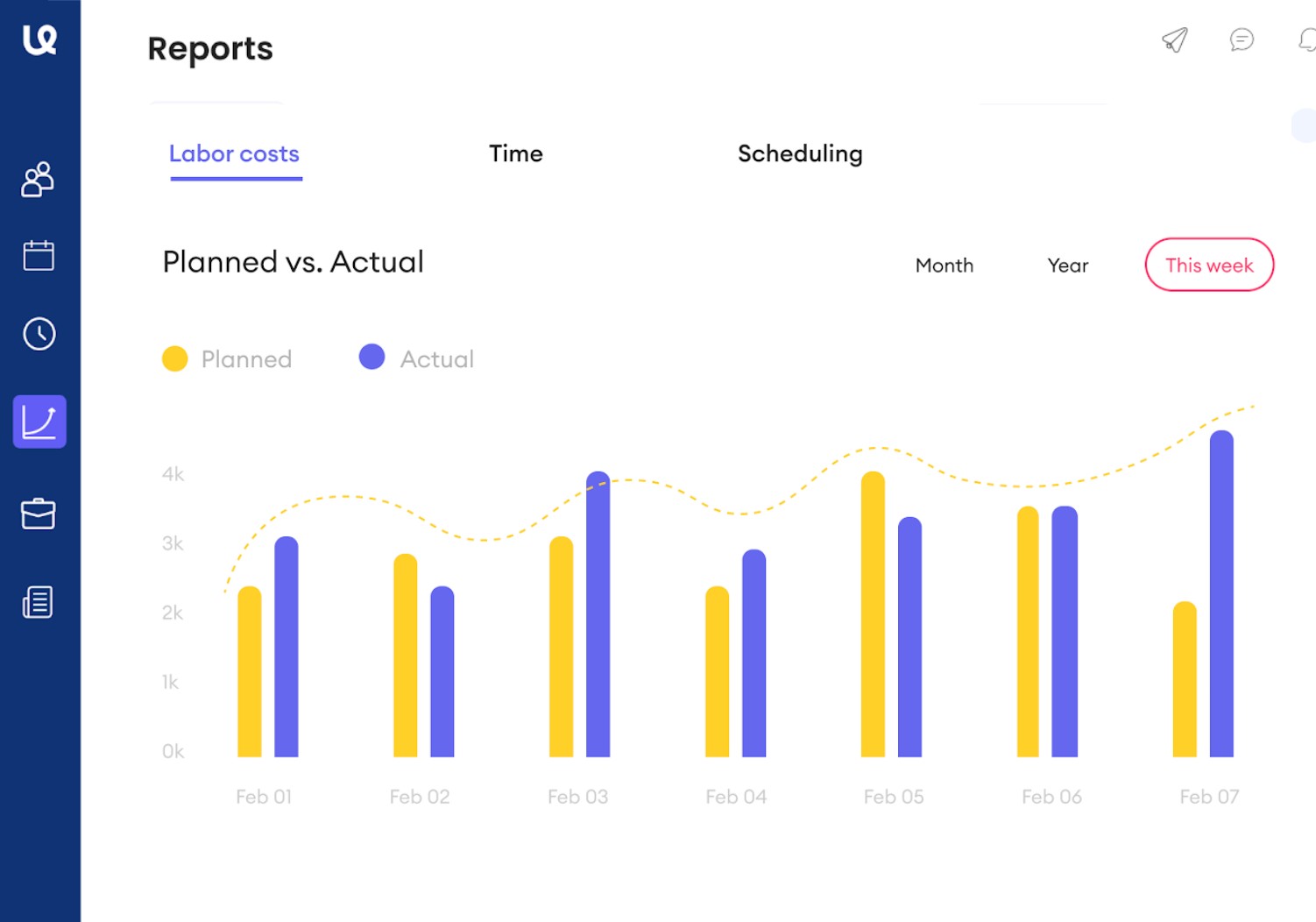Image resolution: width=1316 pixels, height=922 pixels.
Task: Click the paper plane send icon
Action: (1174, 39)
